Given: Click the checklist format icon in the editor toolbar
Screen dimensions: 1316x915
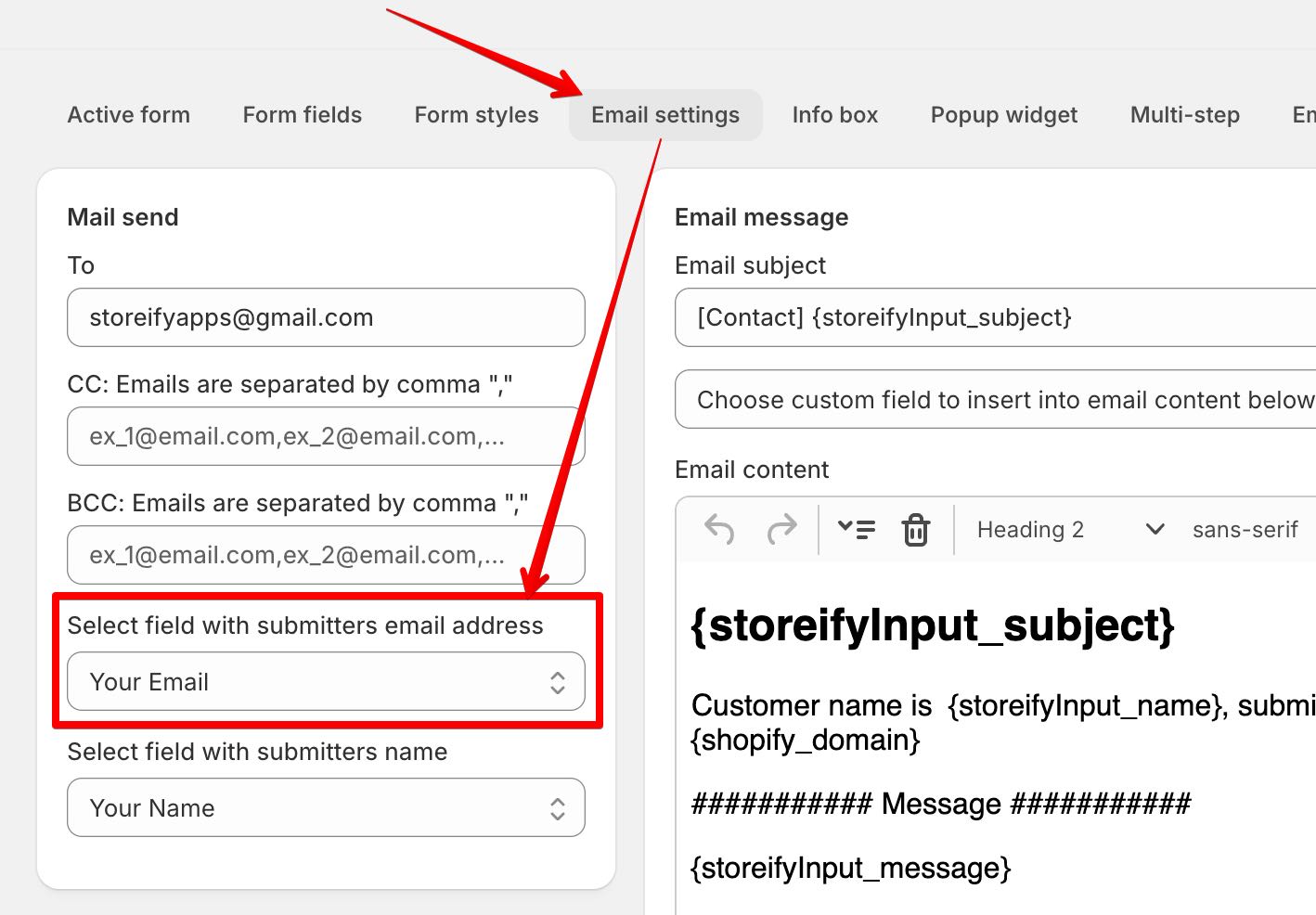Looking at the screenshot, I should pos(856,530).
